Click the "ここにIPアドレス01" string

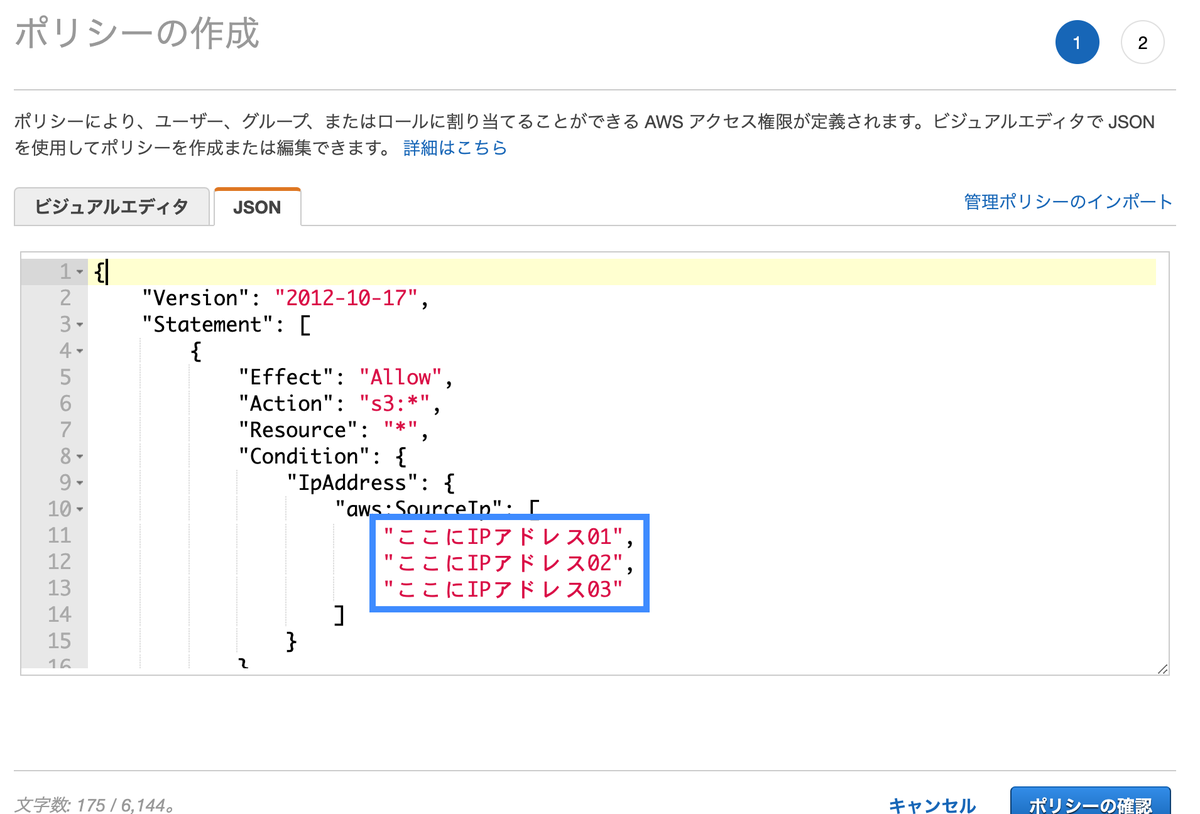click(504, 537)
